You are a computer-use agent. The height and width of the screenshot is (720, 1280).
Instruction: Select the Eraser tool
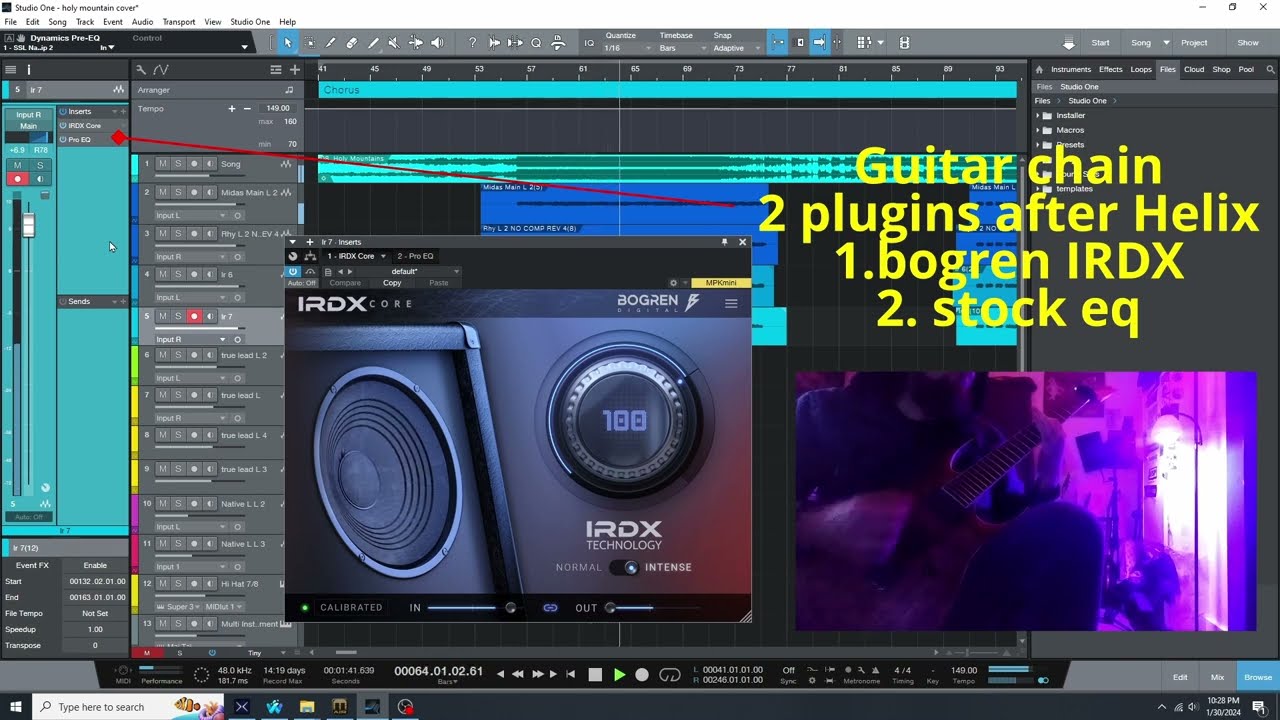pyautogui.click(x=351, y=43)
